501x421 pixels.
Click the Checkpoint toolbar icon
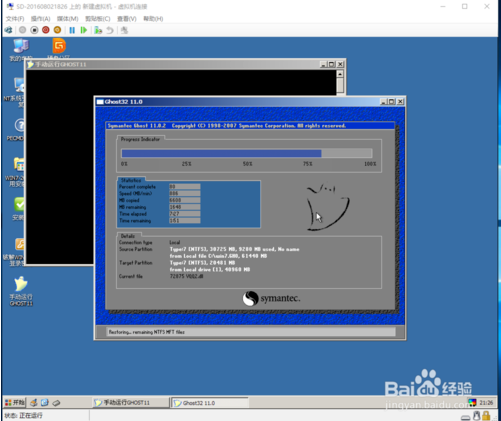tap(98, 30)
